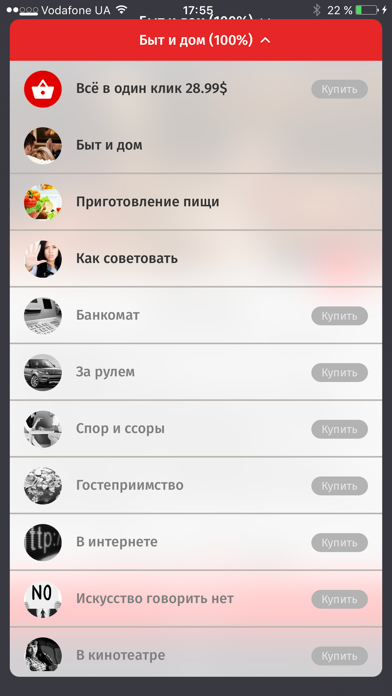Tap the Спор и ссоры circular icon
This screenshot has height=696, width=392.
(x=43, y=429)
